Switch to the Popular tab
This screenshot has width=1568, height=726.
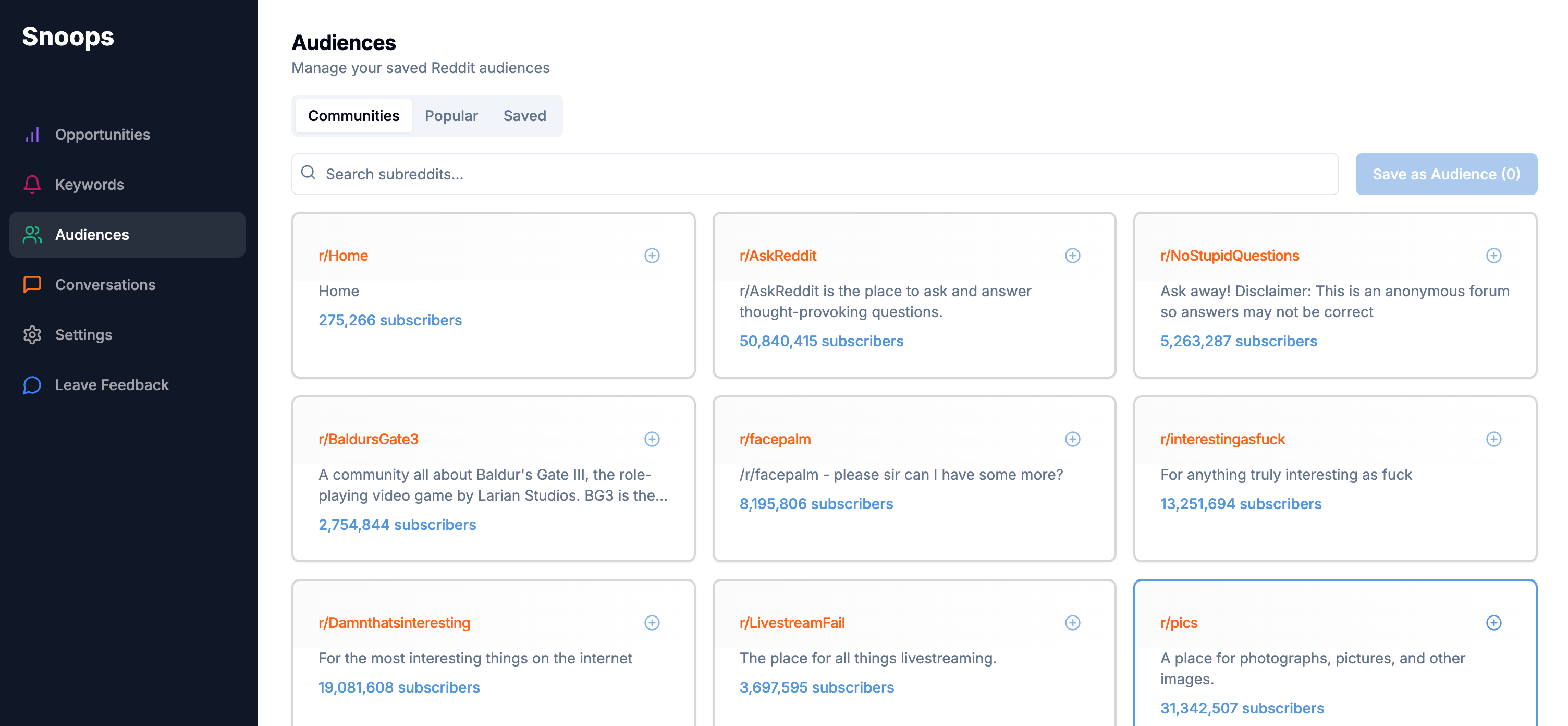click(x=451, y=116)
